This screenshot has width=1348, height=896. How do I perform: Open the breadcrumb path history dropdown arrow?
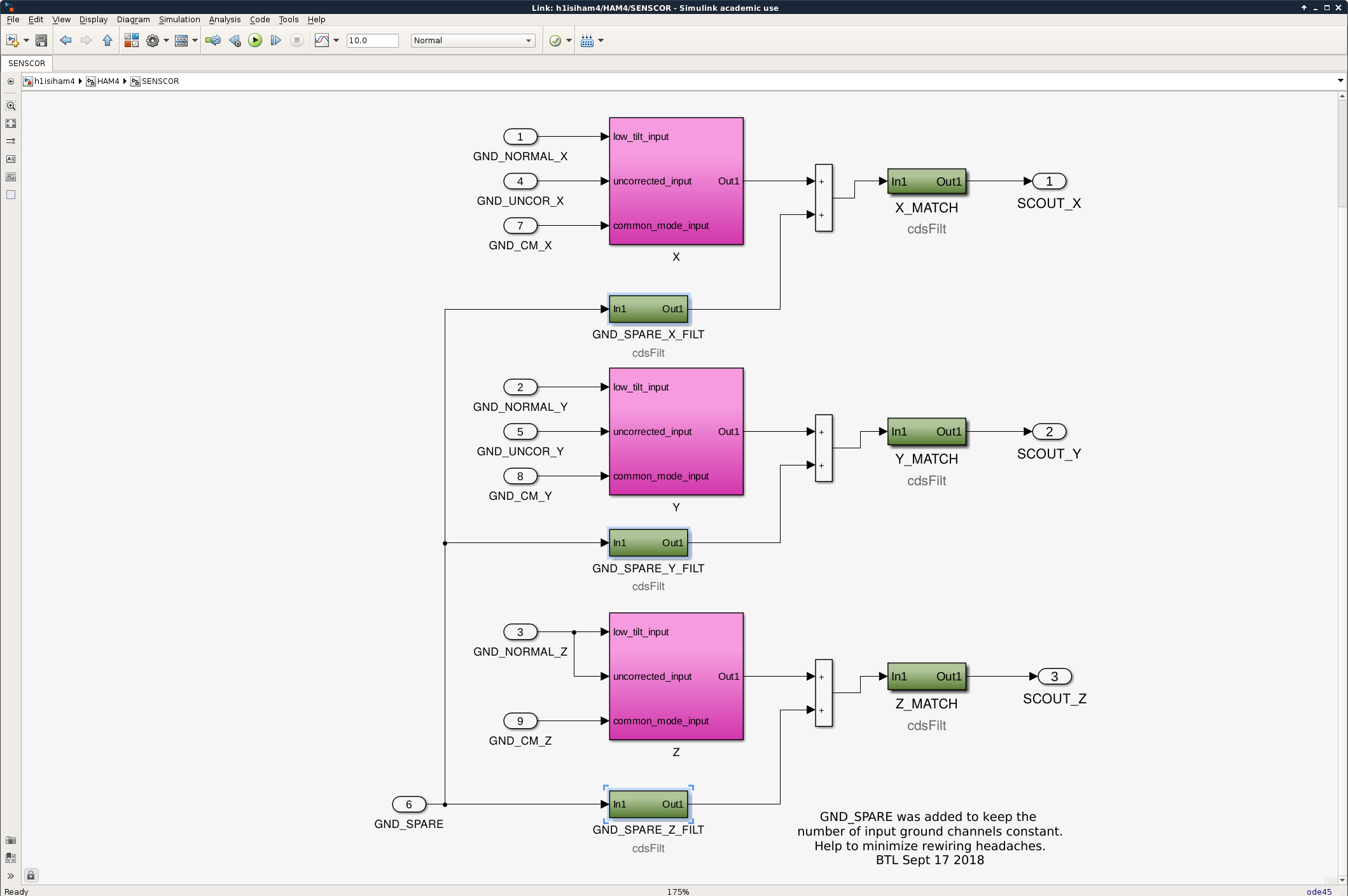coord(1340,81)
